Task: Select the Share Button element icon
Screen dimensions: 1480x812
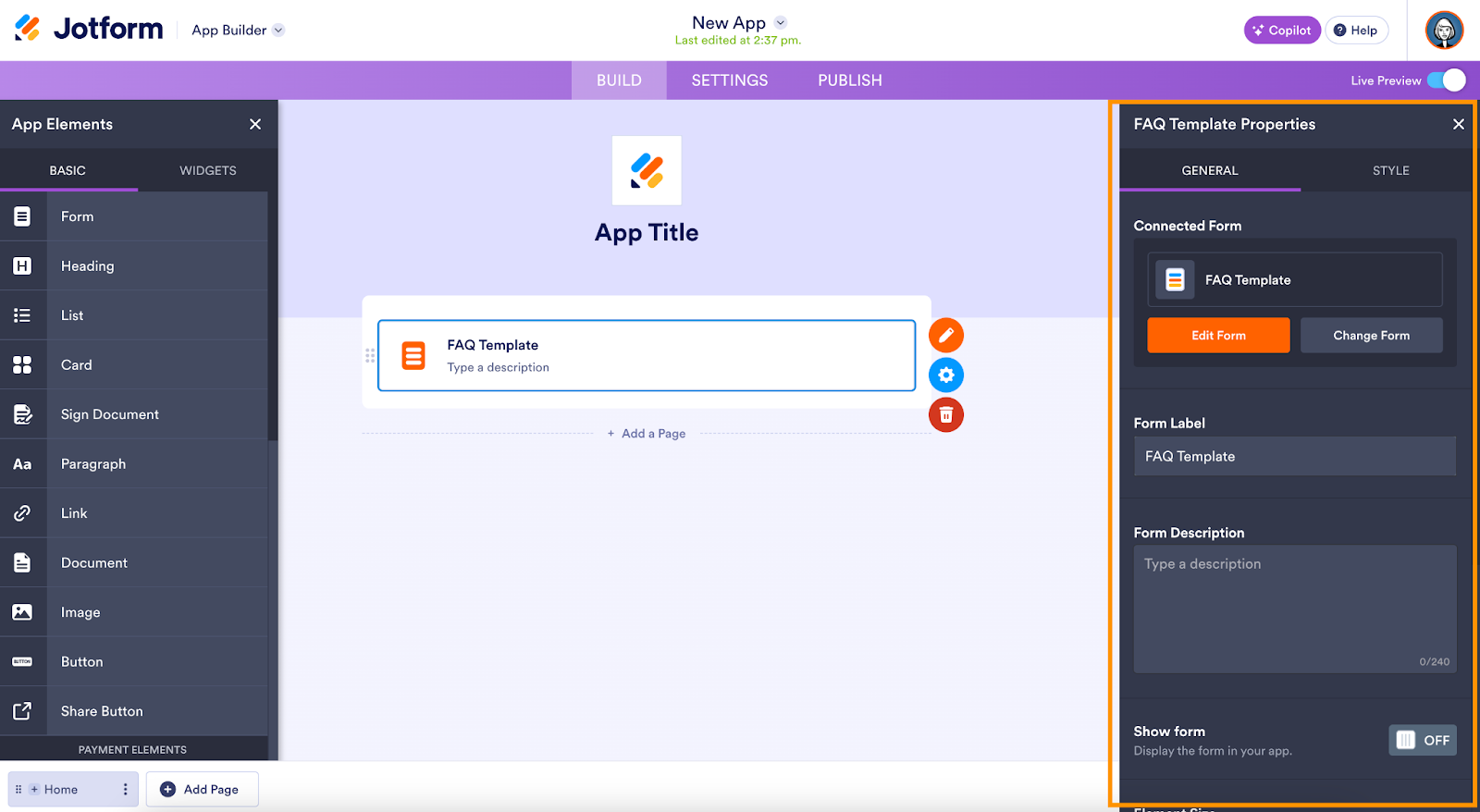Action: tap(22, 711)
